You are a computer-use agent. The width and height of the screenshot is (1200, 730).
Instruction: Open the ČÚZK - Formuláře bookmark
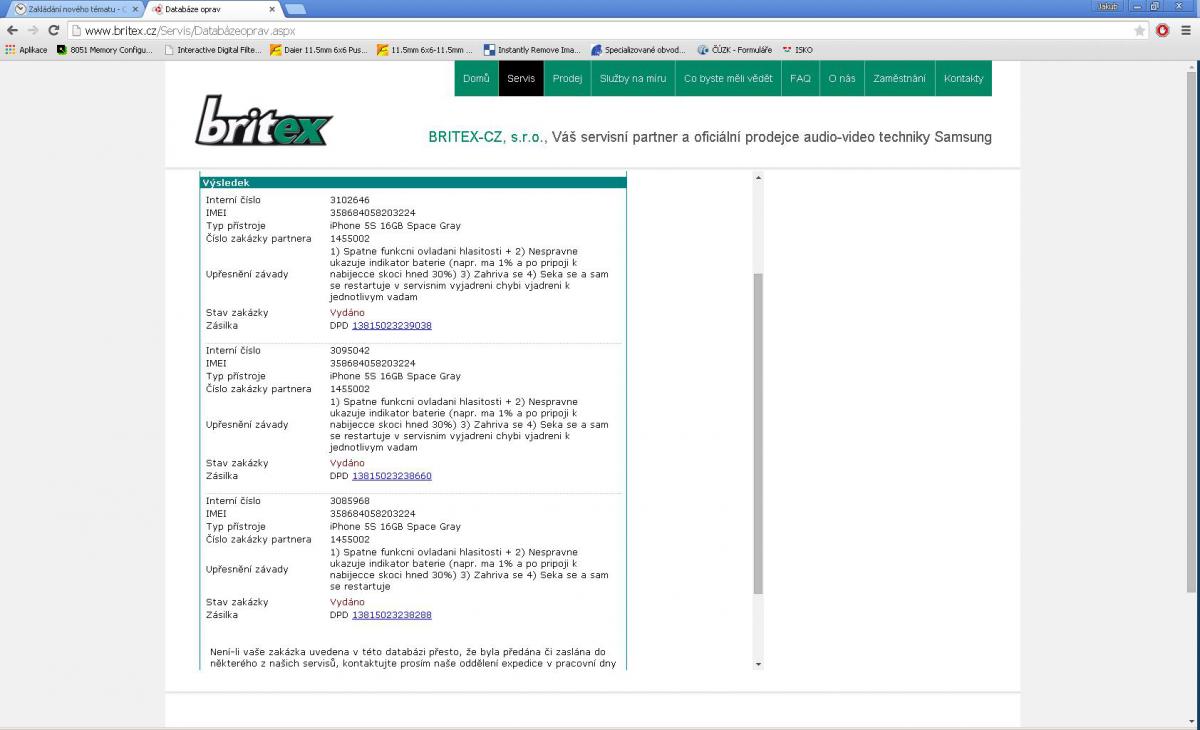(735, 49)
